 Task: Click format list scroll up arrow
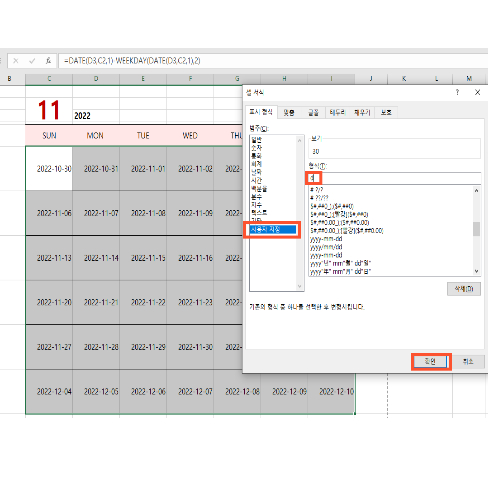point(476,191)
